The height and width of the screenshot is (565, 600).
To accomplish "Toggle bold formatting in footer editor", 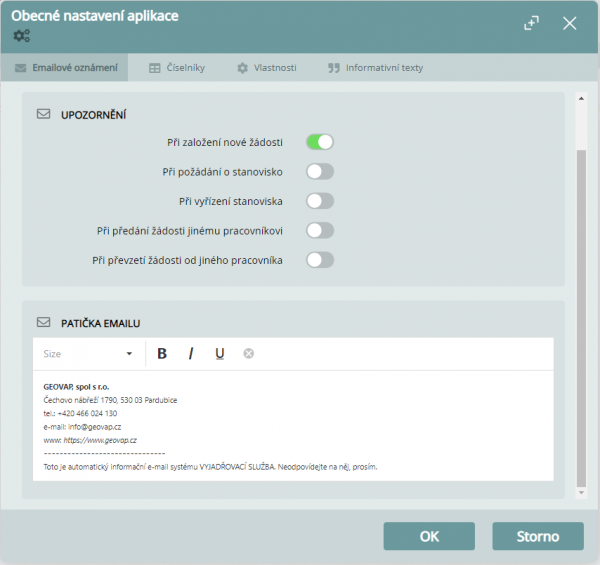I will [x=162, y=353].
